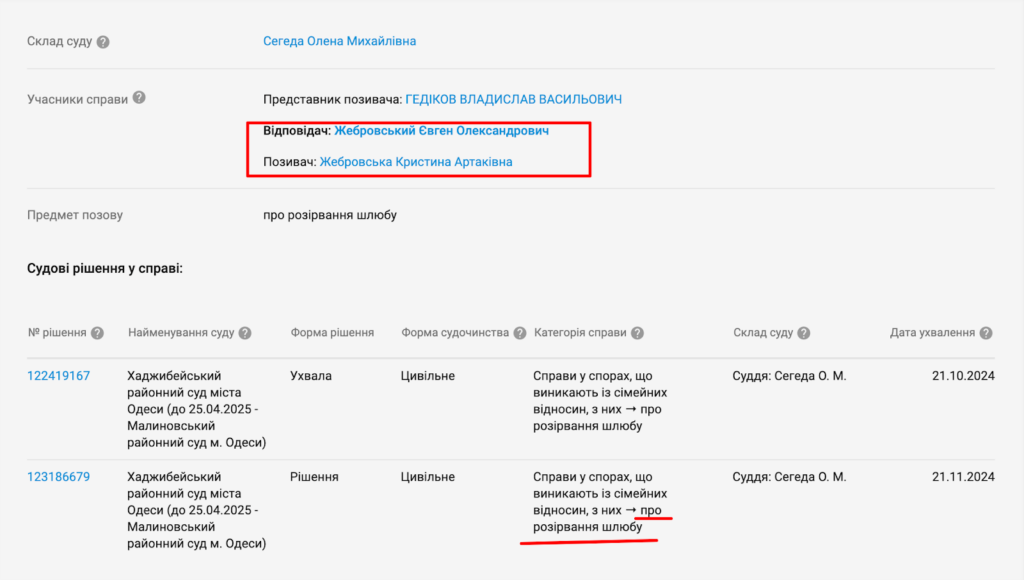Click help icon beside 'Форма судочинства' header
This screenshot has width=1024, height=580.
pos(519,333)
